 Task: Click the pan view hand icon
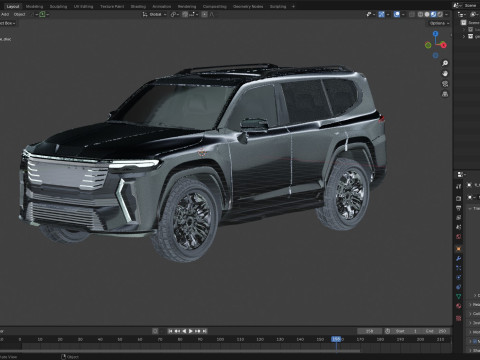pyautogui.click(x=445, y=73)
